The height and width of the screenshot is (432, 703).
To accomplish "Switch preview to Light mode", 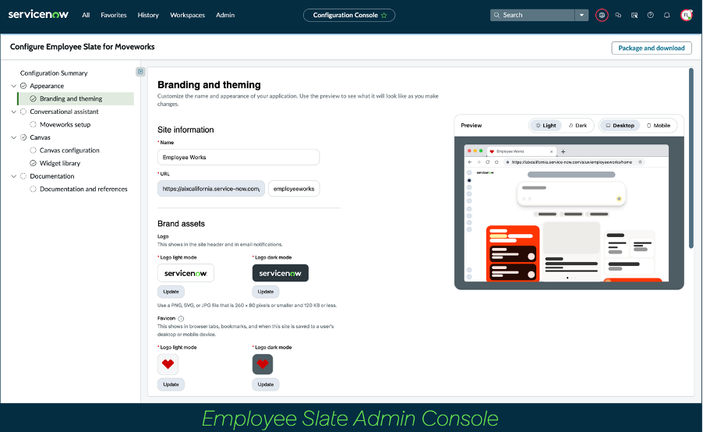I will (x=546, y=125).
